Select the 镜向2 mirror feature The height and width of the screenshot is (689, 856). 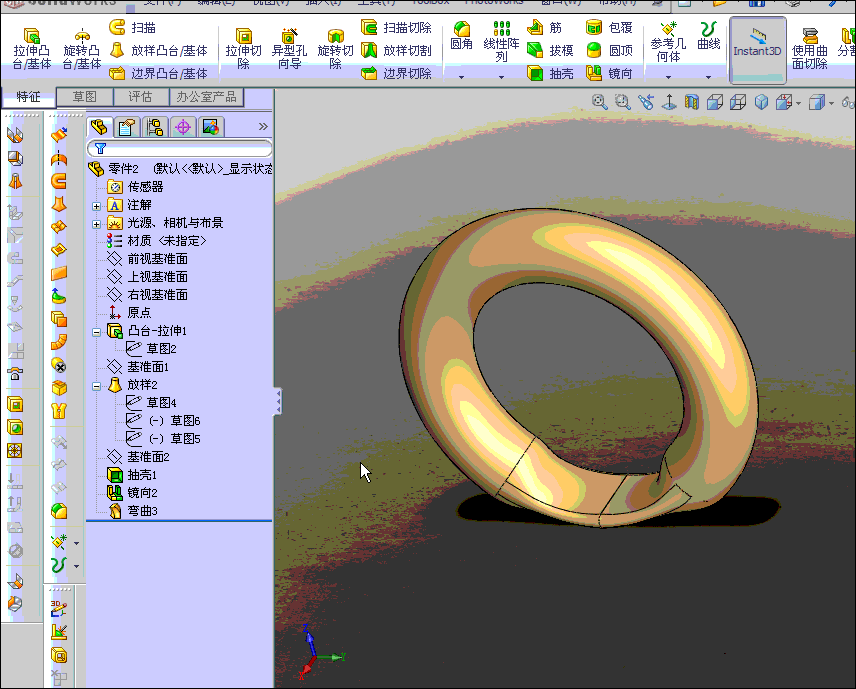[x=132, y=493]
